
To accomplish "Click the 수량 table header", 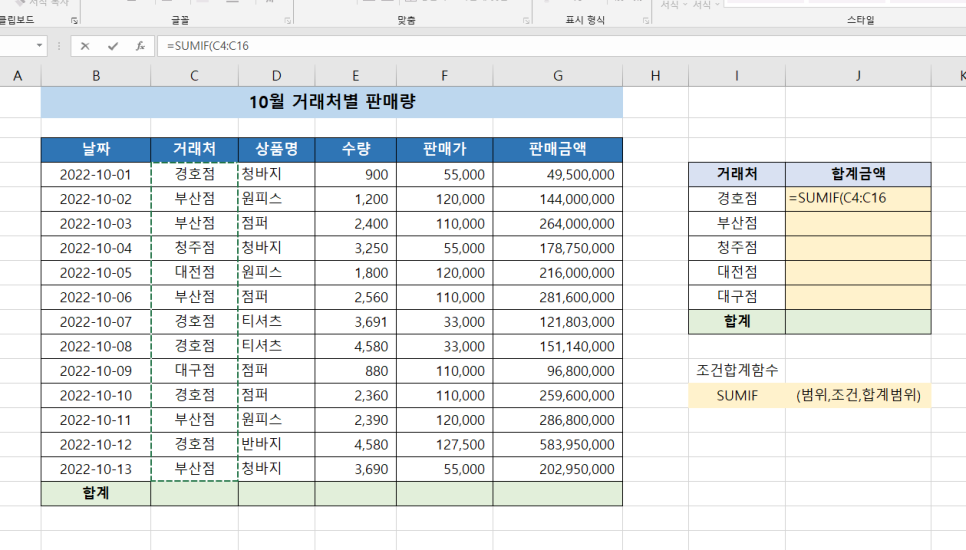I will click(x=355, y=150).
